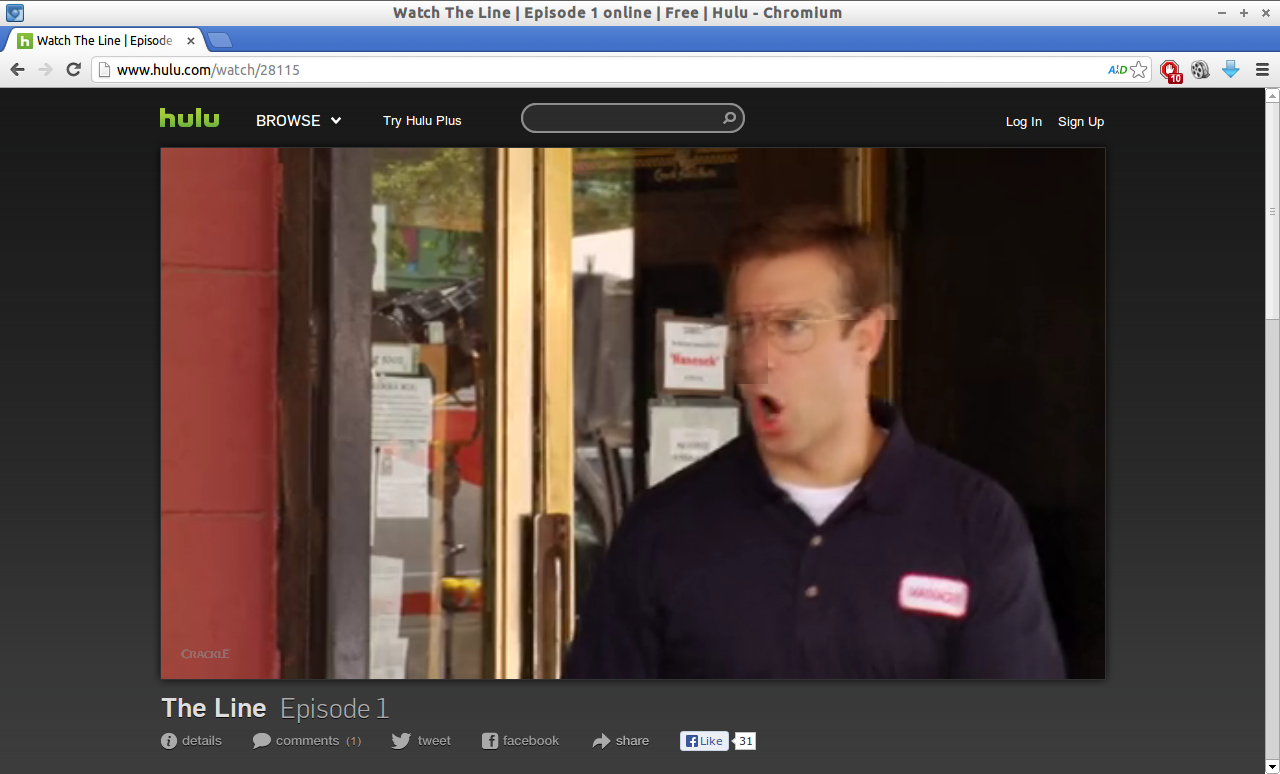Bookmark this page with the star icon
This screenshot has width=1280, height=774.
[x=1139, y=70]
